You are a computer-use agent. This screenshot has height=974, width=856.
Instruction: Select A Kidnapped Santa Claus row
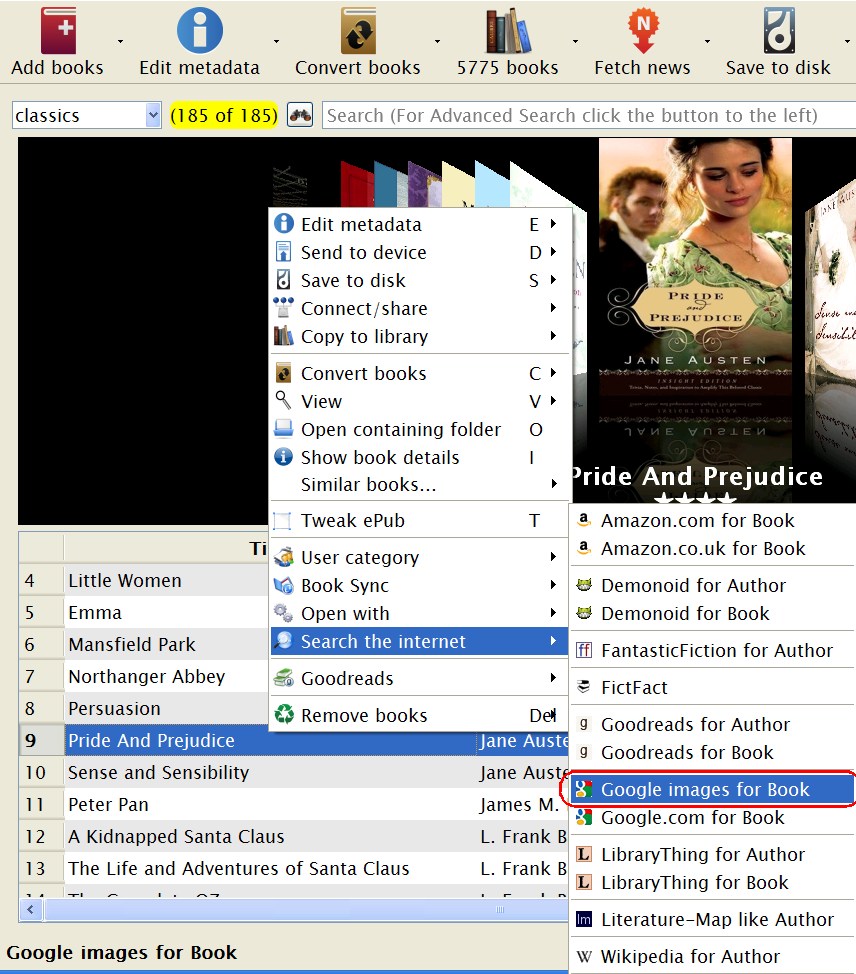coord(294,836)
